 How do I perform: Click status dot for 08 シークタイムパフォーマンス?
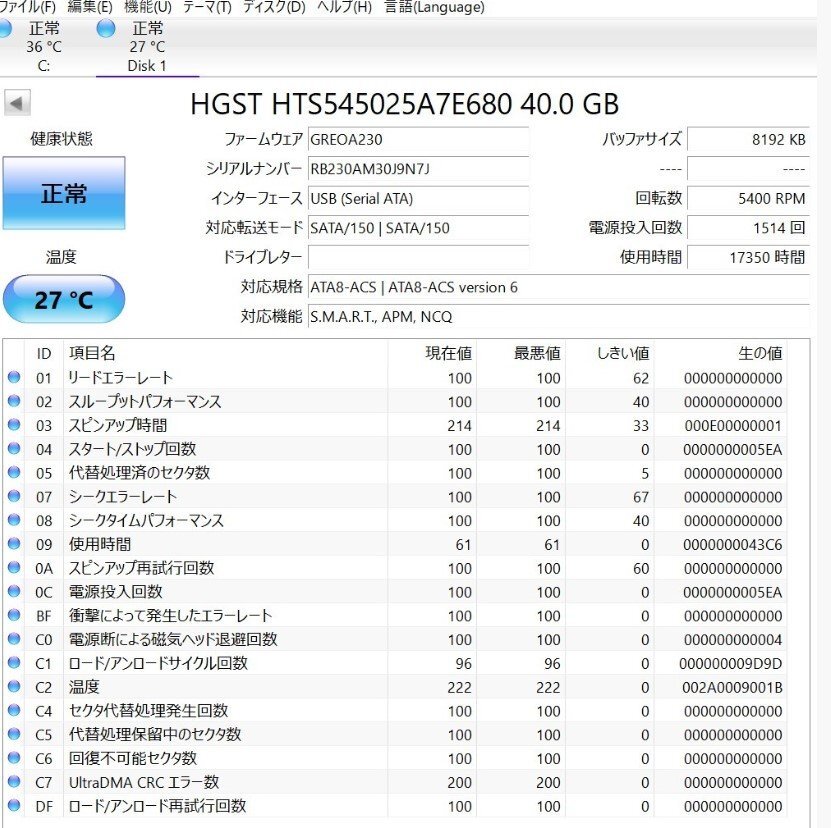[x=14, y=520]
